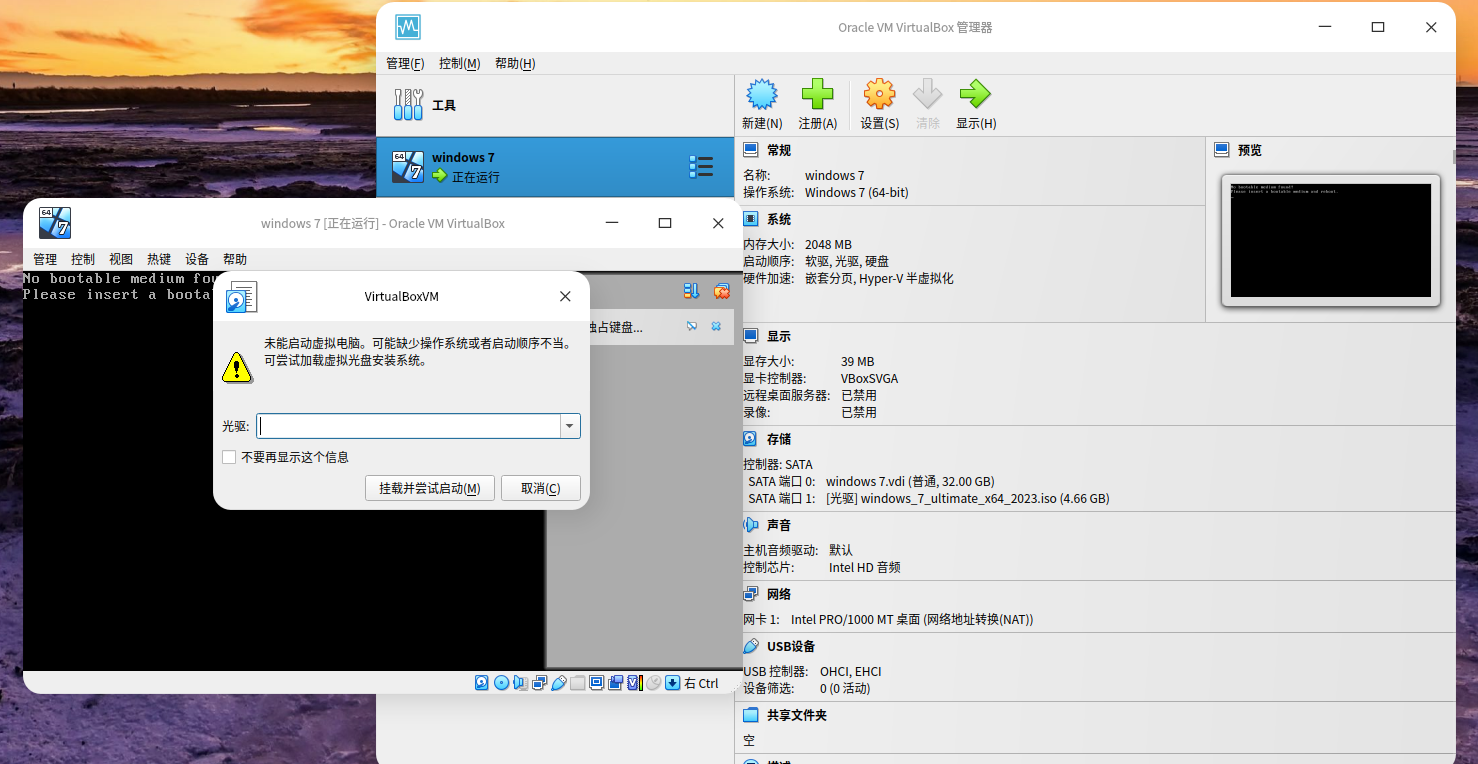The width and height of the screenshot is (1478, 764).
Task: Click the 声音 (Audio) section icon
Action: click(x=751, y=525)
